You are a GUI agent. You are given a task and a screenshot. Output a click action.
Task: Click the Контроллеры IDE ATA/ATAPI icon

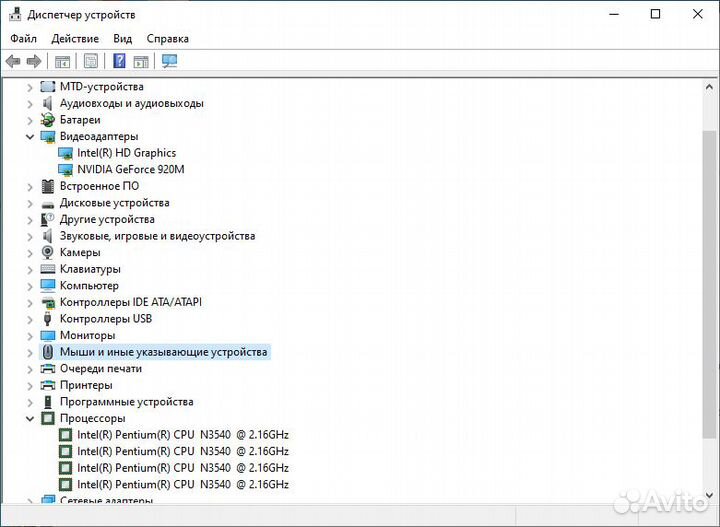pyautogui.click(x=48, y=302)
